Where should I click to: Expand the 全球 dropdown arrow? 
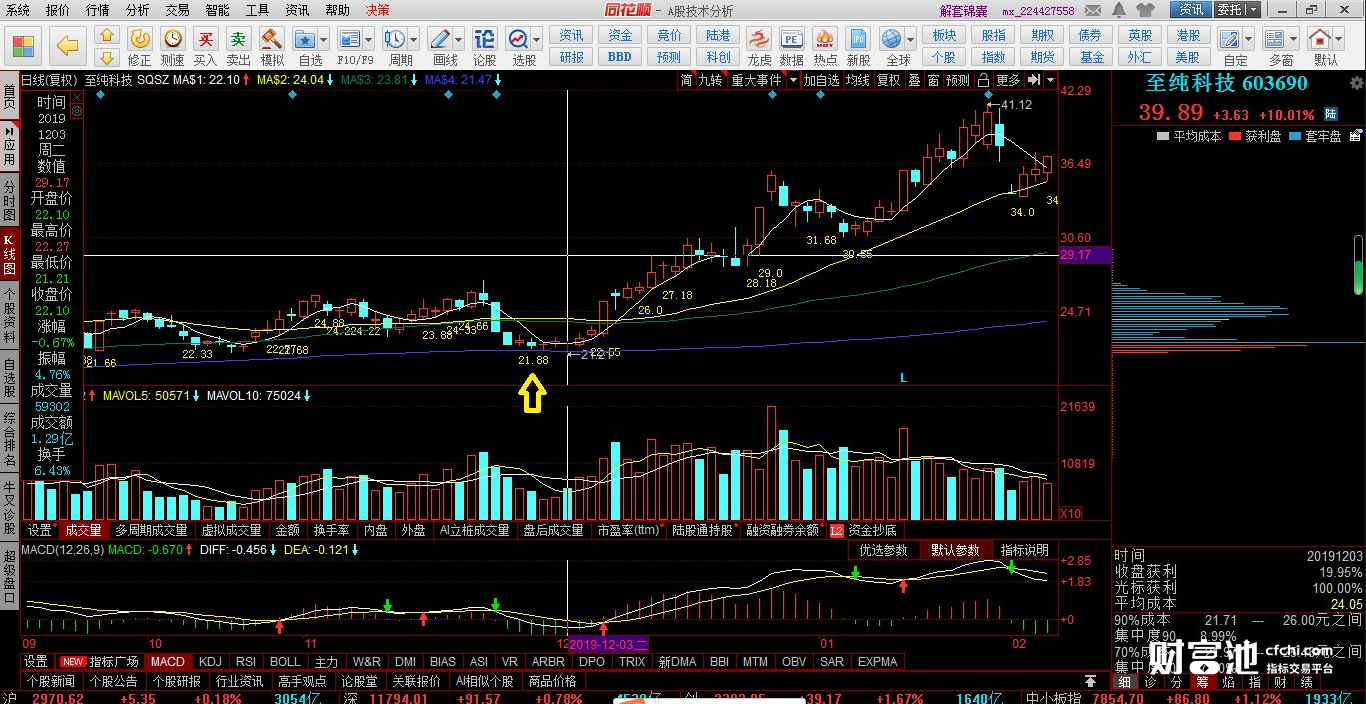(x=909, y=40)
